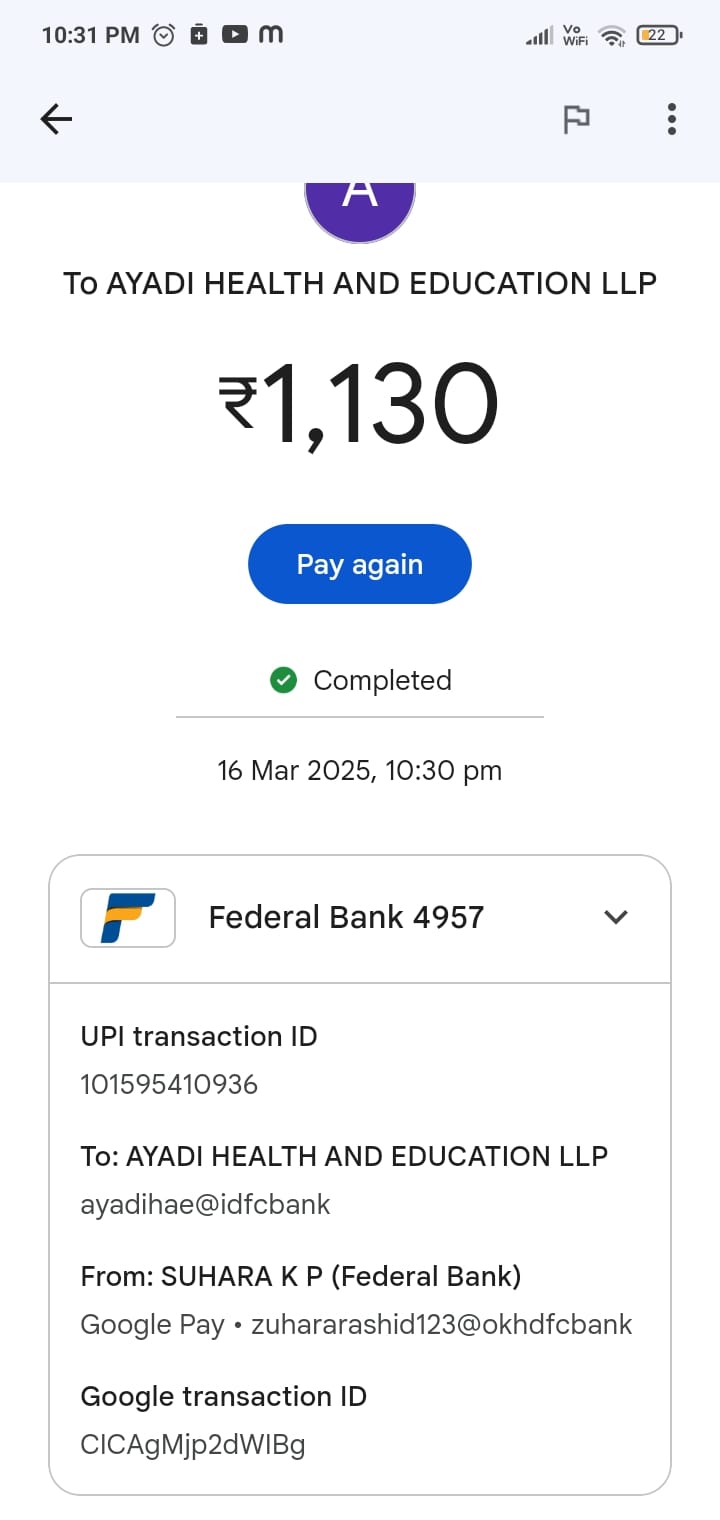Tap the Google transaction ID value
The width and height of the screenshot is (720, 1520).
(192, 1444)
